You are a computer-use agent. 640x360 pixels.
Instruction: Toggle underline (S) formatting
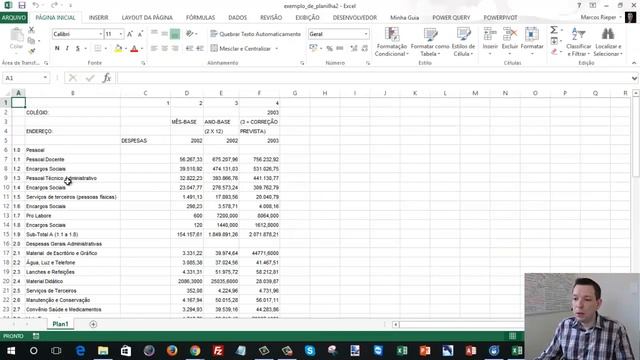click(x=77, y=48)
